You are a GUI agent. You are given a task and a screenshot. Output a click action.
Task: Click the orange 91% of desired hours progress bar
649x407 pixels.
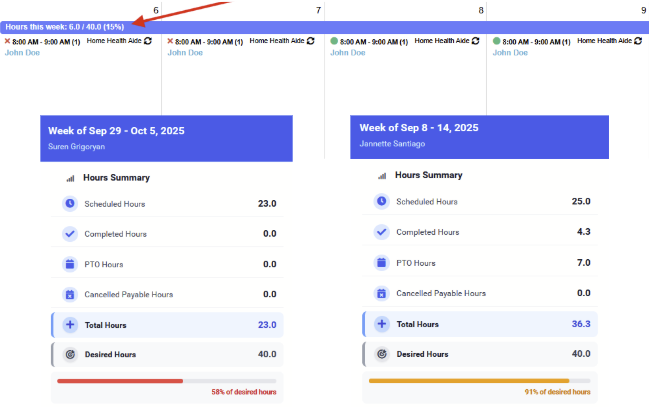pyautogui.click(x=469, y=381)
